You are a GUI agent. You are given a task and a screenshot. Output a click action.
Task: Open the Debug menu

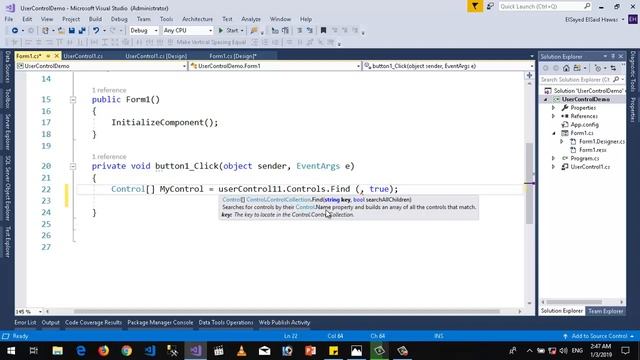coord(119,19)
